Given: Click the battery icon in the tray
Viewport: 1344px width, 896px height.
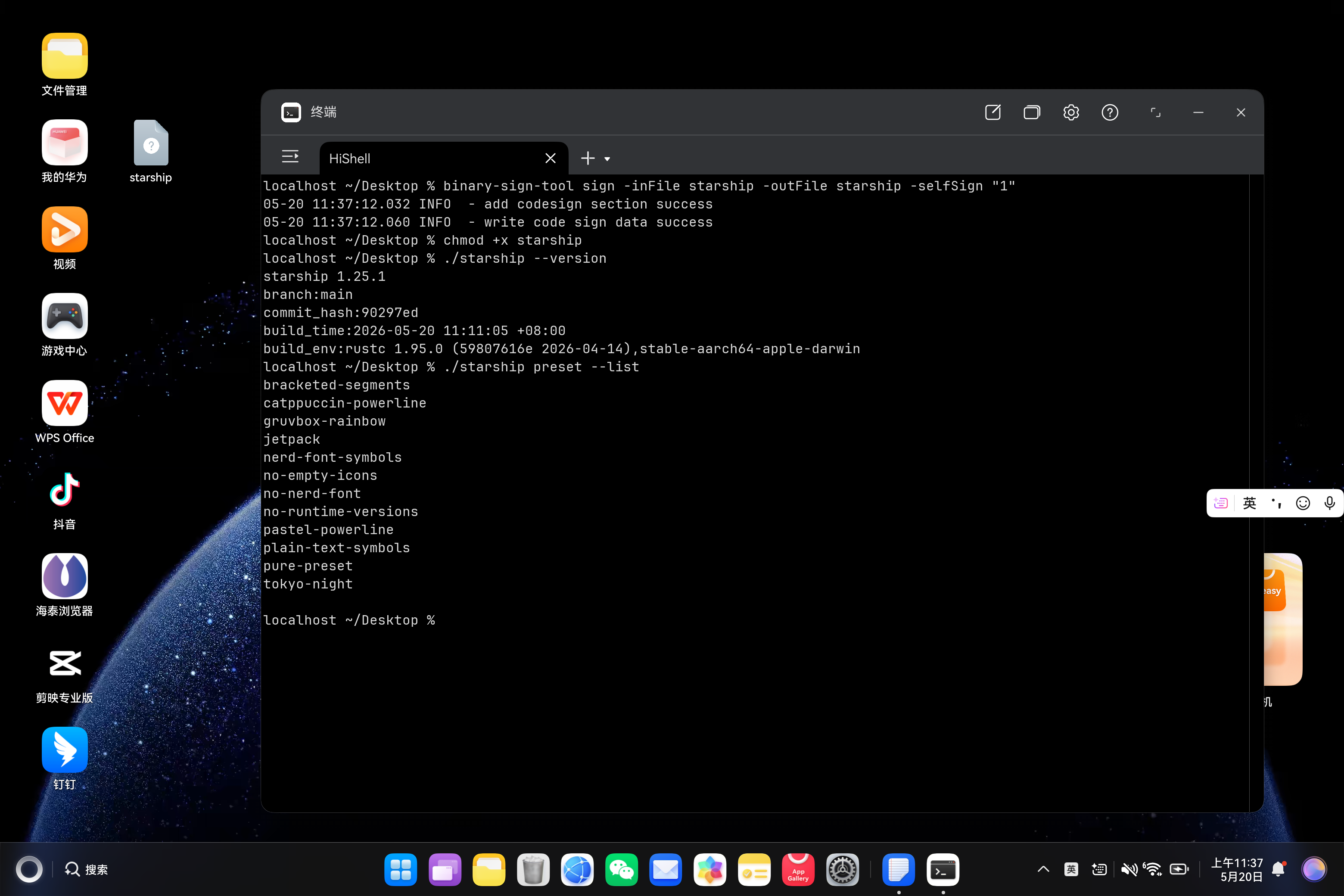Looking at the screenshot, I should pos(1179,869).
